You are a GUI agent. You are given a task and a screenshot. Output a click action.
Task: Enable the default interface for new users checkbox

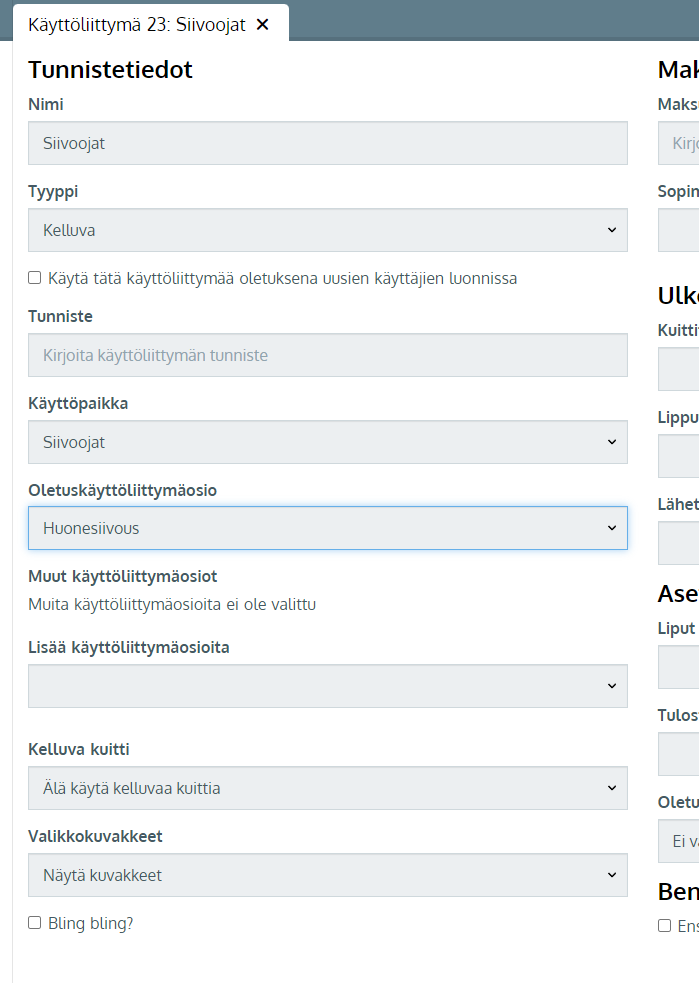pyautogui.click(x=34, y=278)
